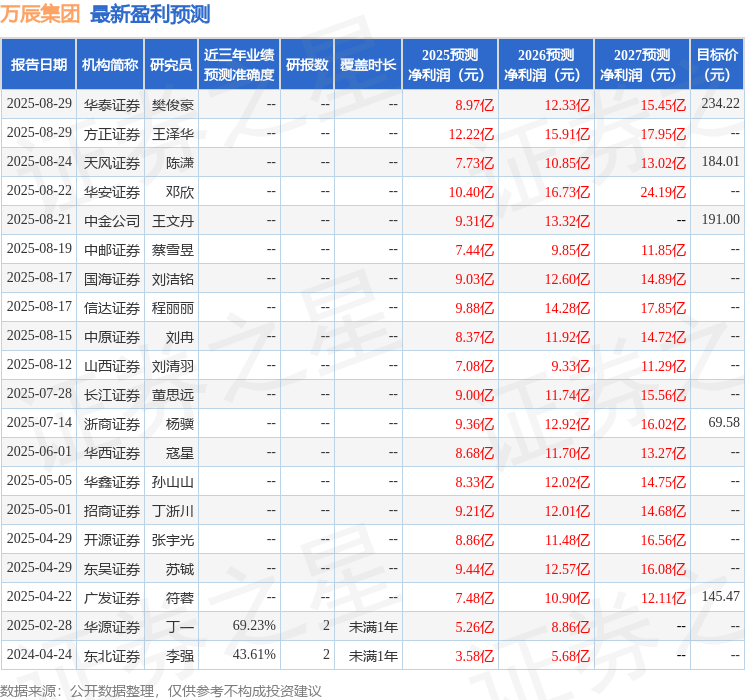
Task: Click analyst name 王文丹
Action: coord(173,221)
